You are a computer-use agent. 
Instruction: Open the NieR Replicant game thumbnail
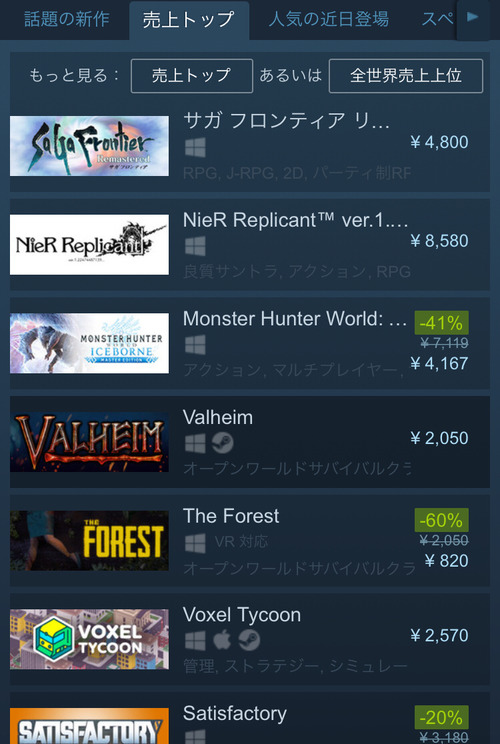[89, 245]
